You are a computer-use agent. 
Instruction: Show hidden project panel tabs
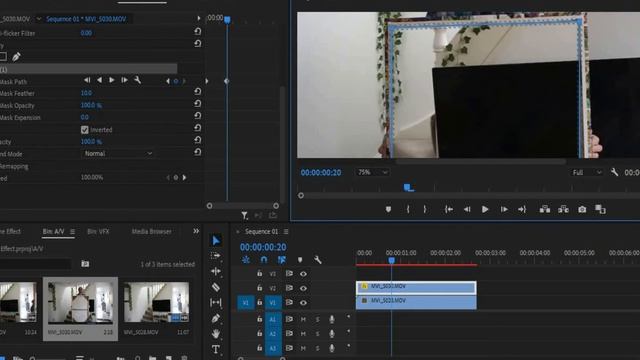196,231
